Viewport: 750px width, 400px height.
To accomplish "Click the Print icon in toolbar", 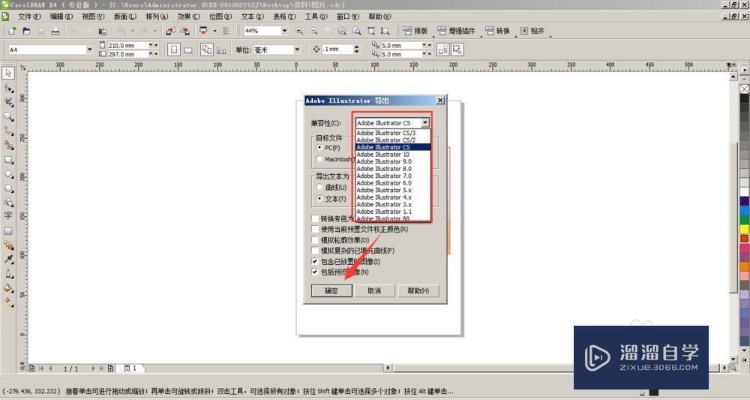I will coord(55,31).
